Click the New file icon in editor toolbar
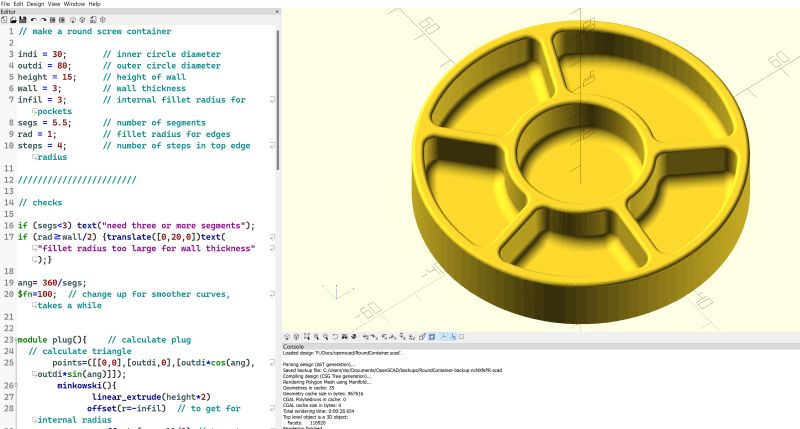 tap(4, 19)
